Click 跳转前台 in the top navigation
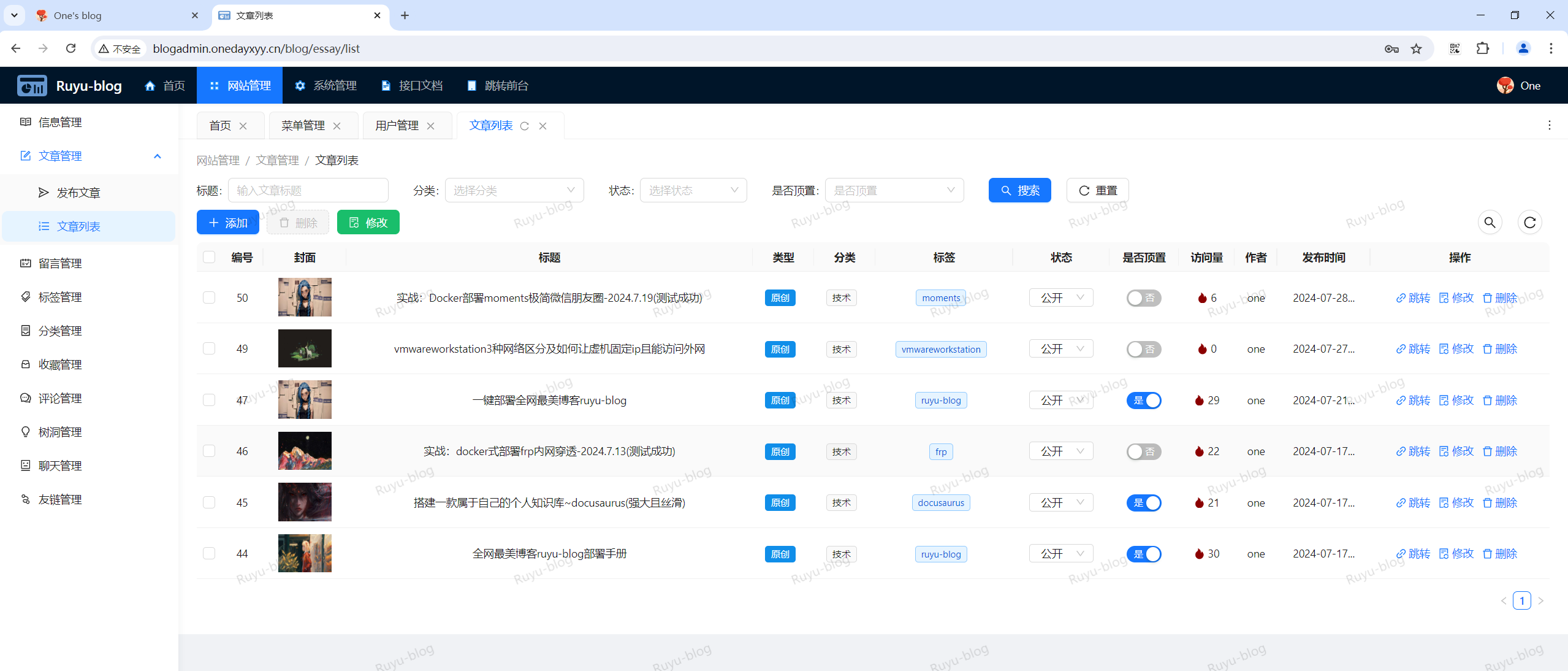The width and height of the screenshot is (1568, 671). coord(497,86)
